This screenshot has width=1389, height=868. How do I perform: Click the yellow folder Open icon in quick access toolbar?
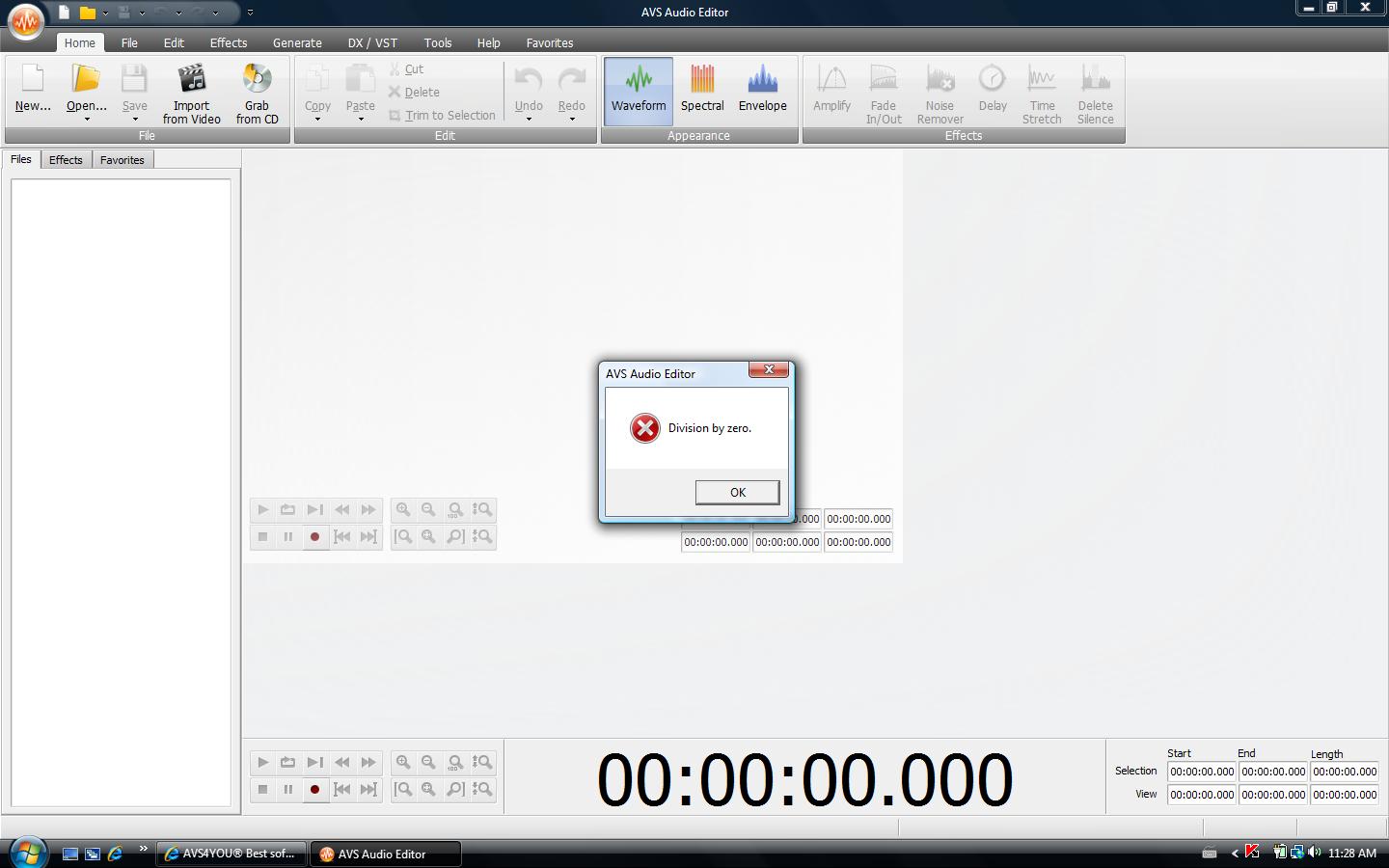pos(87,13)
